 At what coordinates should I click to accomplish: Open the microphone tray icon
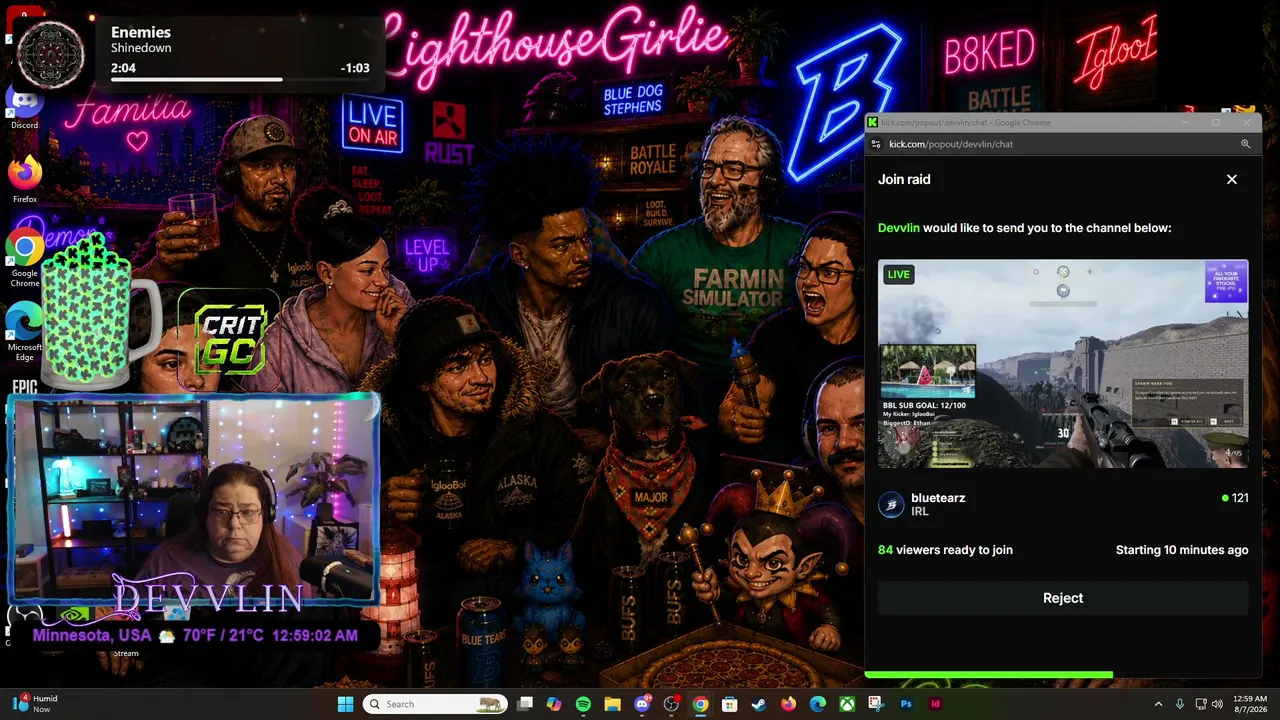[1180, 704]
